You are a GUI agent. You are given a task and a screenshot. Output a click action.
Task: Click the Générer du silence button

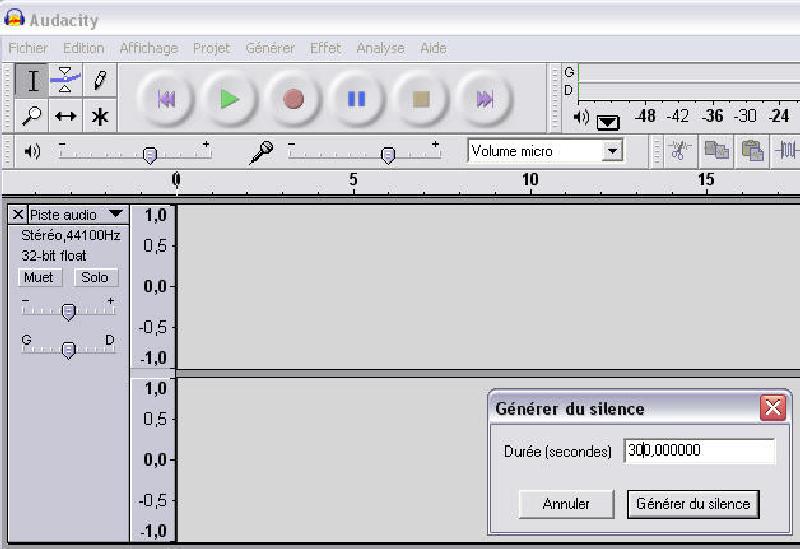(693, 504)
